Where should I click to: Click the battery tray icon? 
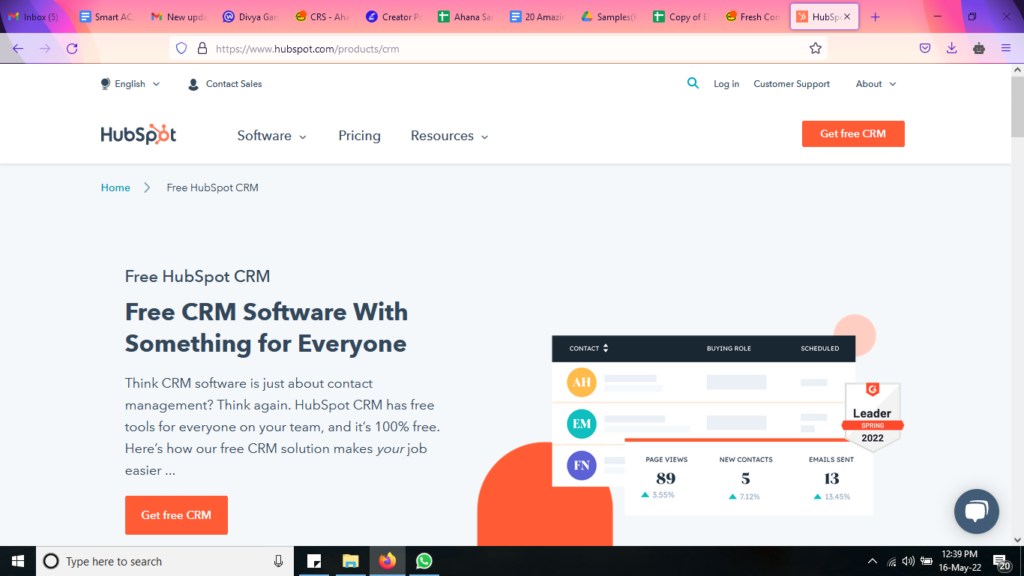926,561
